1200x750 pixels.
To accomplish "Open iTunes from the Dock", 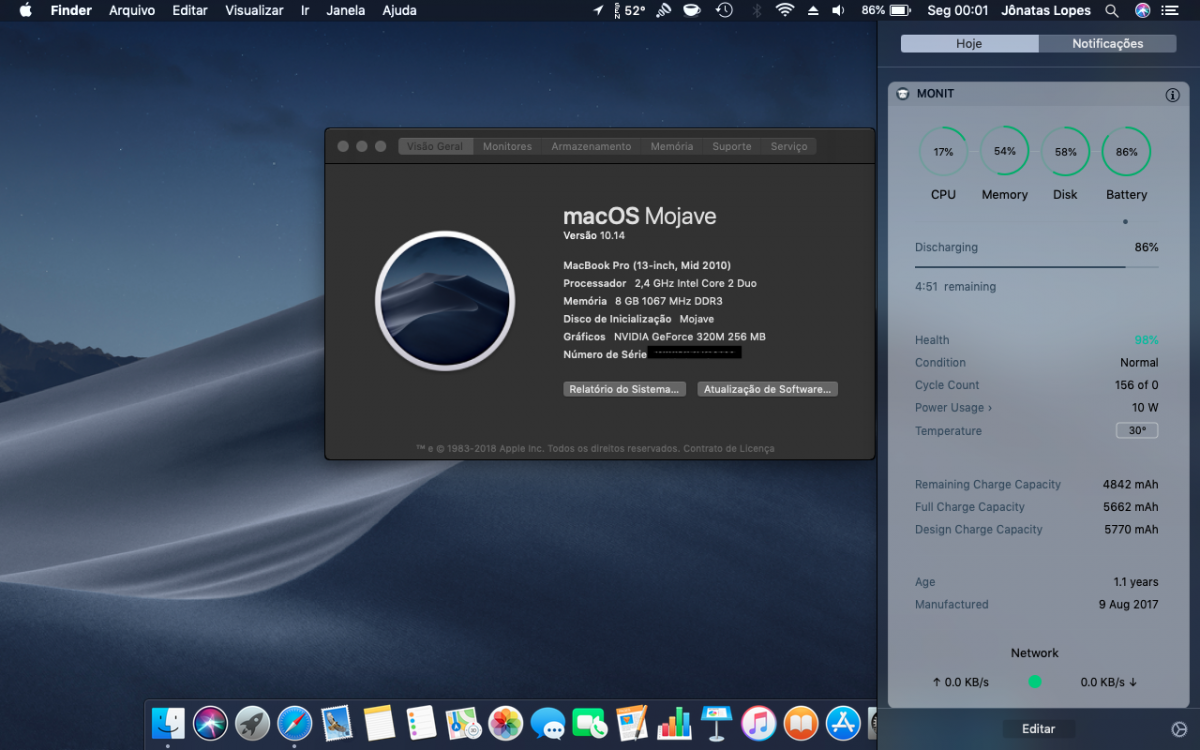I will click(x=759, y=722).
